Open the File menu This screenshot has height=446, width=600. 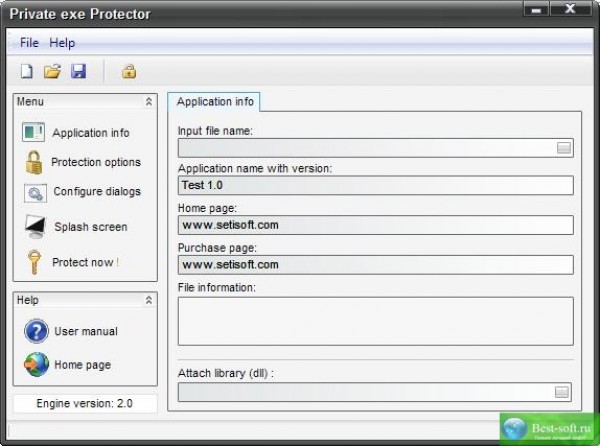[x=29, y=42]
